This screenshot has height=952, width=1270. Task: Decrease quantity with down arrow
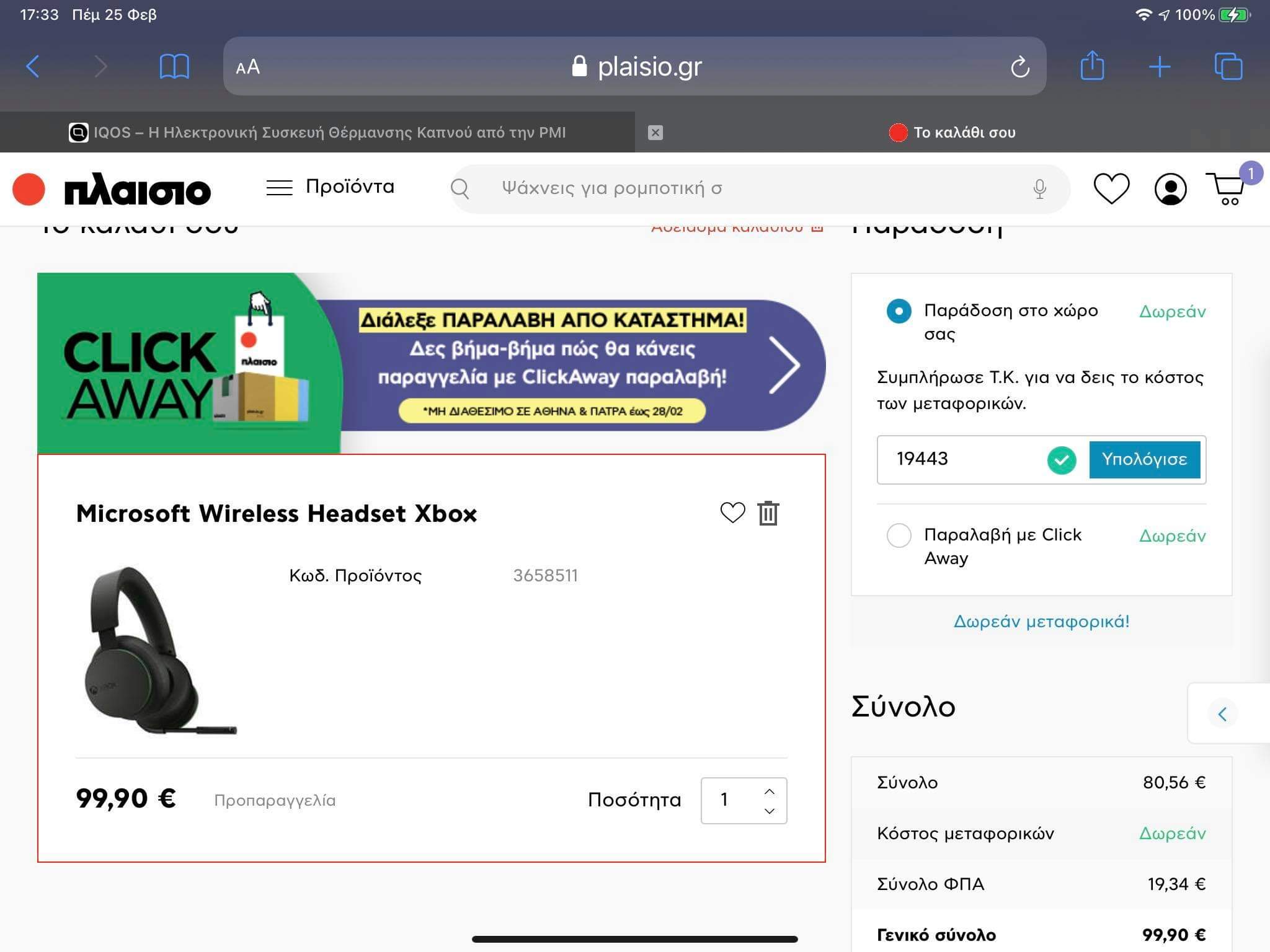tap(770, 811)
